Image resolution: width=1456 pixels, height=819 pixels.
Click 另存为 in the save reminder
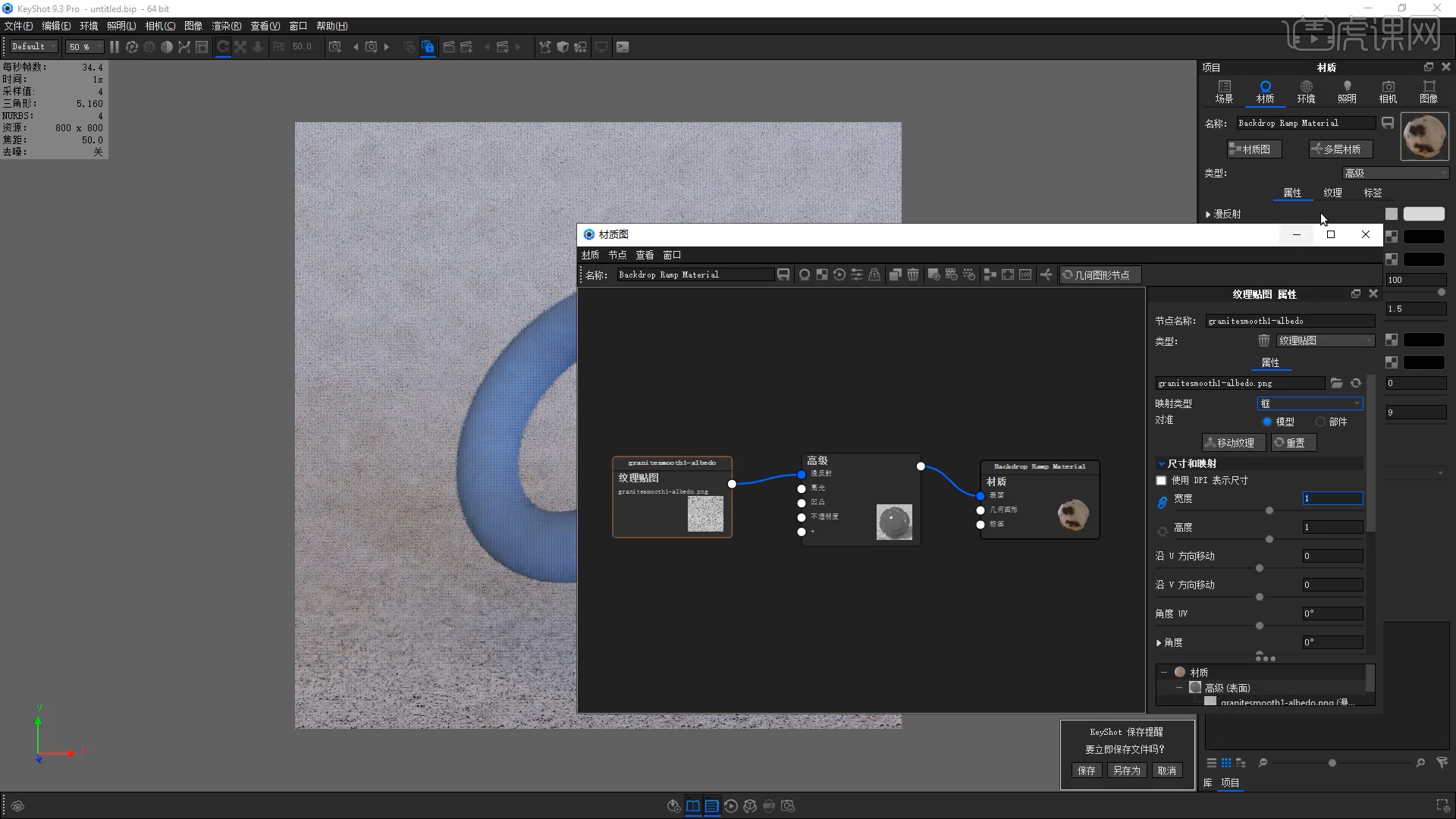tap(1126, 770)
